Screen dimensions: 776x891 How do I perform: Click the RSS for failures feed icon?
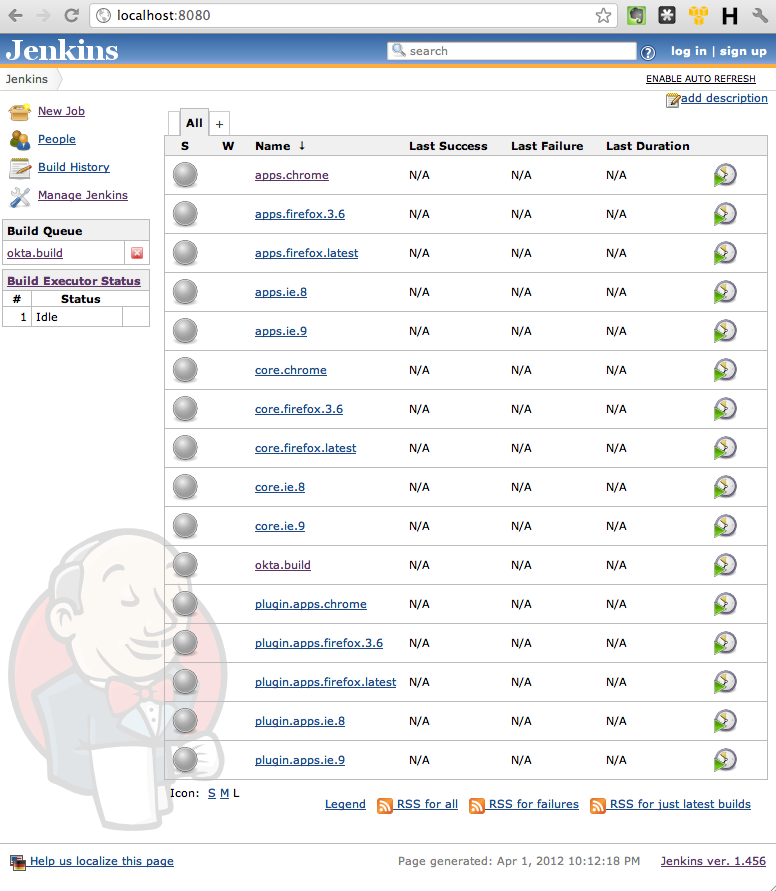pos(477,805)
